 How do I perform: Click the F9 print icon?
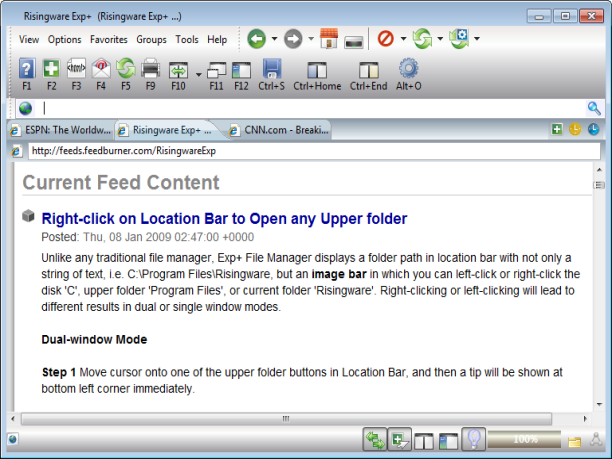pos(150,69)
